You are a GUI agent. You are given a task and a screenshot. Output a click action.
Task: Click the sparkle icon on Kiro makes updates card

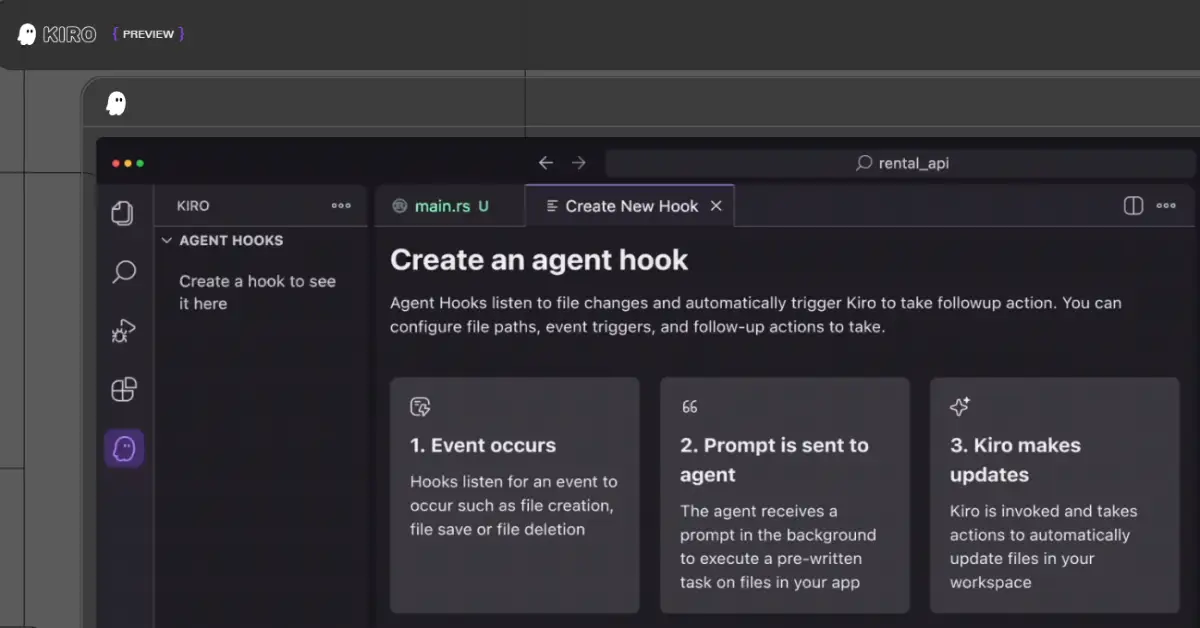coord(959,407)
